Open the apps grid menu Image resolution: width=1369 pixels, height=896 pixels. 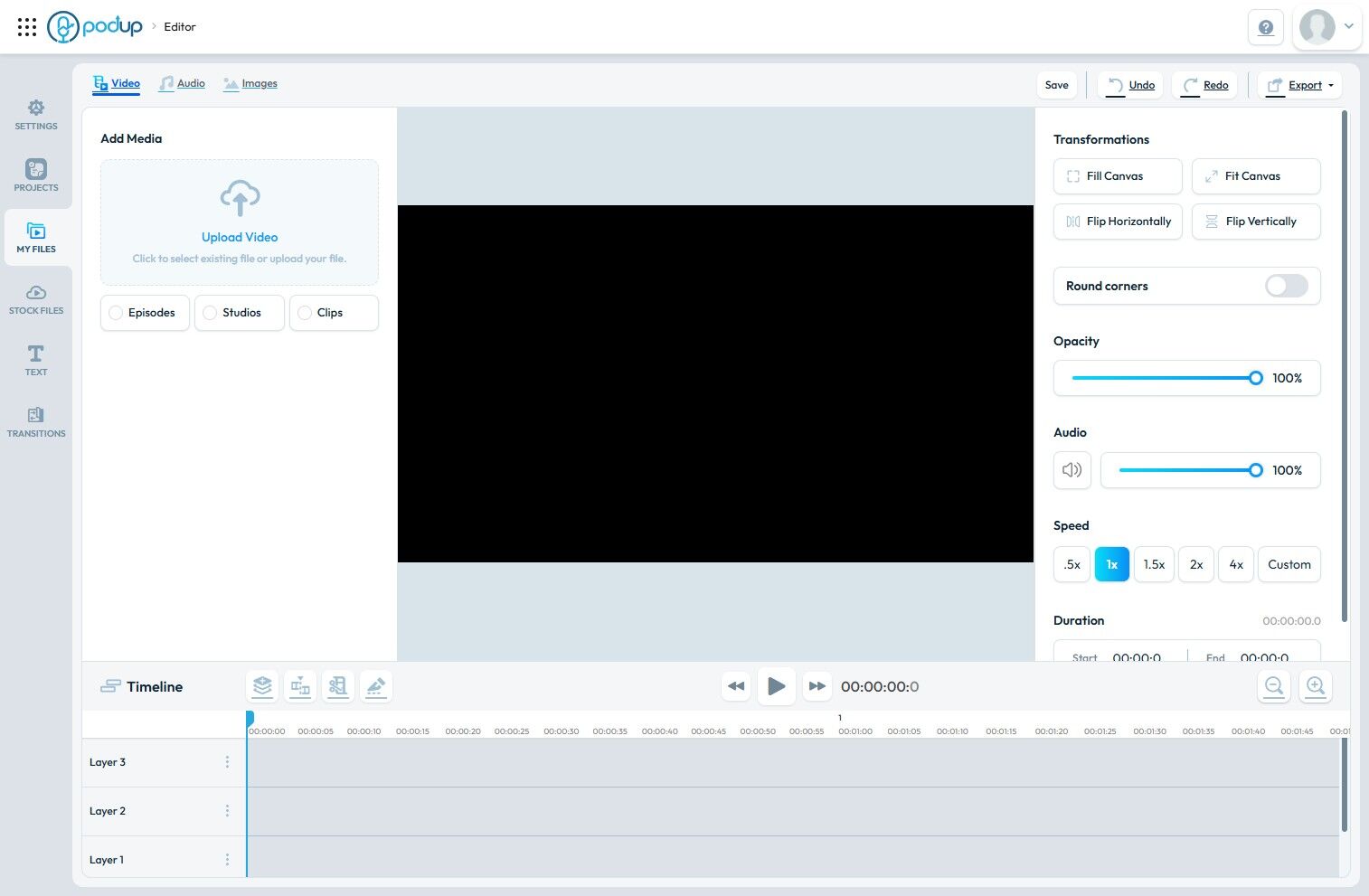pyautogui.click(x=27, y=27)
